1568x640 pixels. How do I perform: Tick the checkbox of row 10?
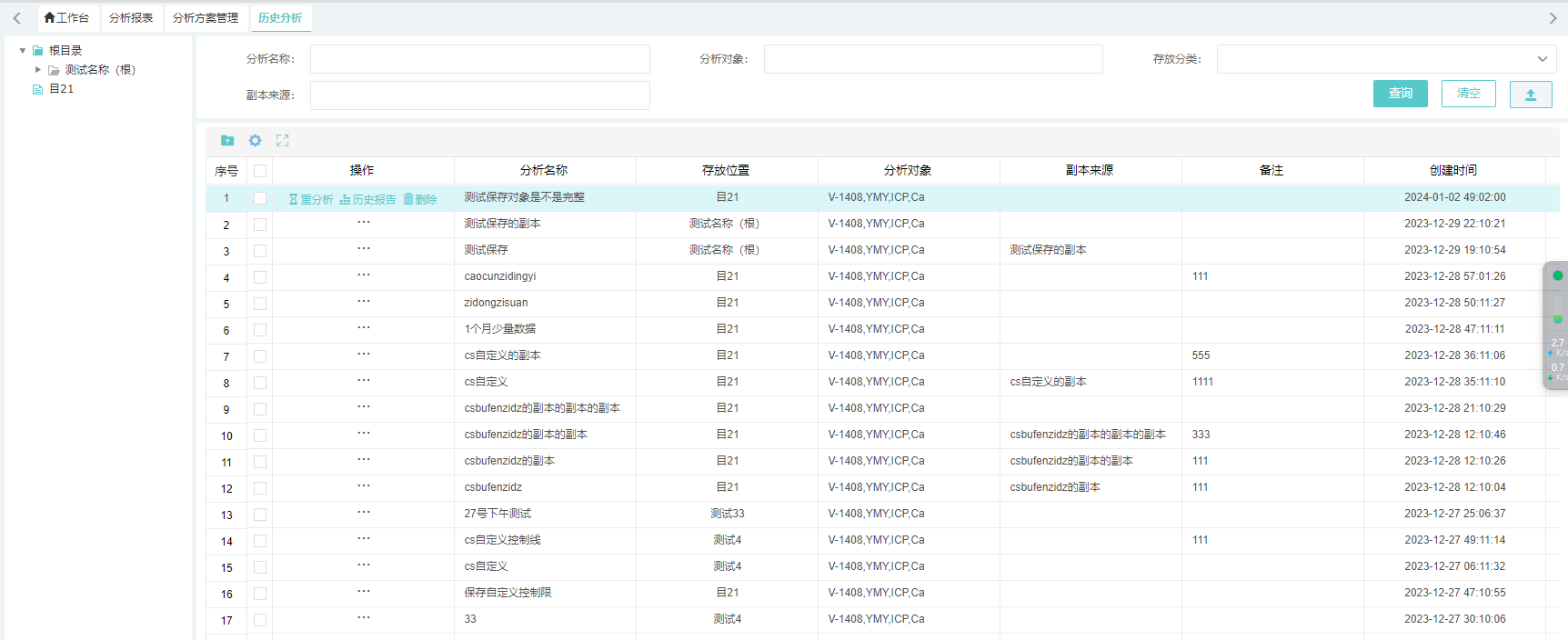click(x=260, y=435)
